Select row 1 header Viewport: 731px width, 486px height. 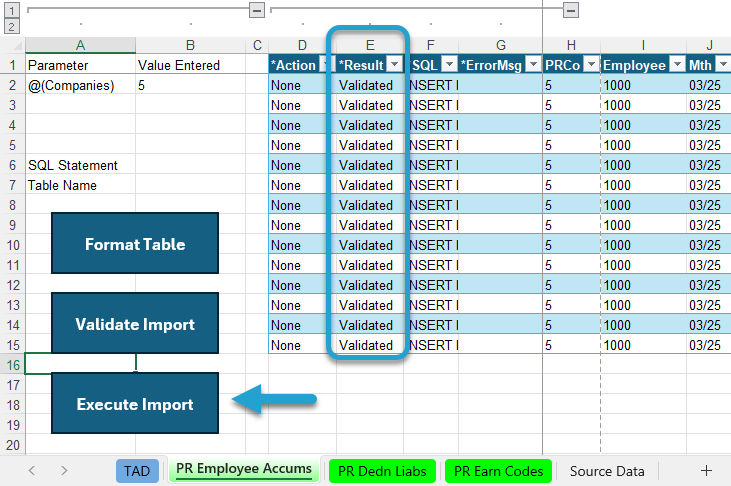pyautogui.click(x=13, y=65)
